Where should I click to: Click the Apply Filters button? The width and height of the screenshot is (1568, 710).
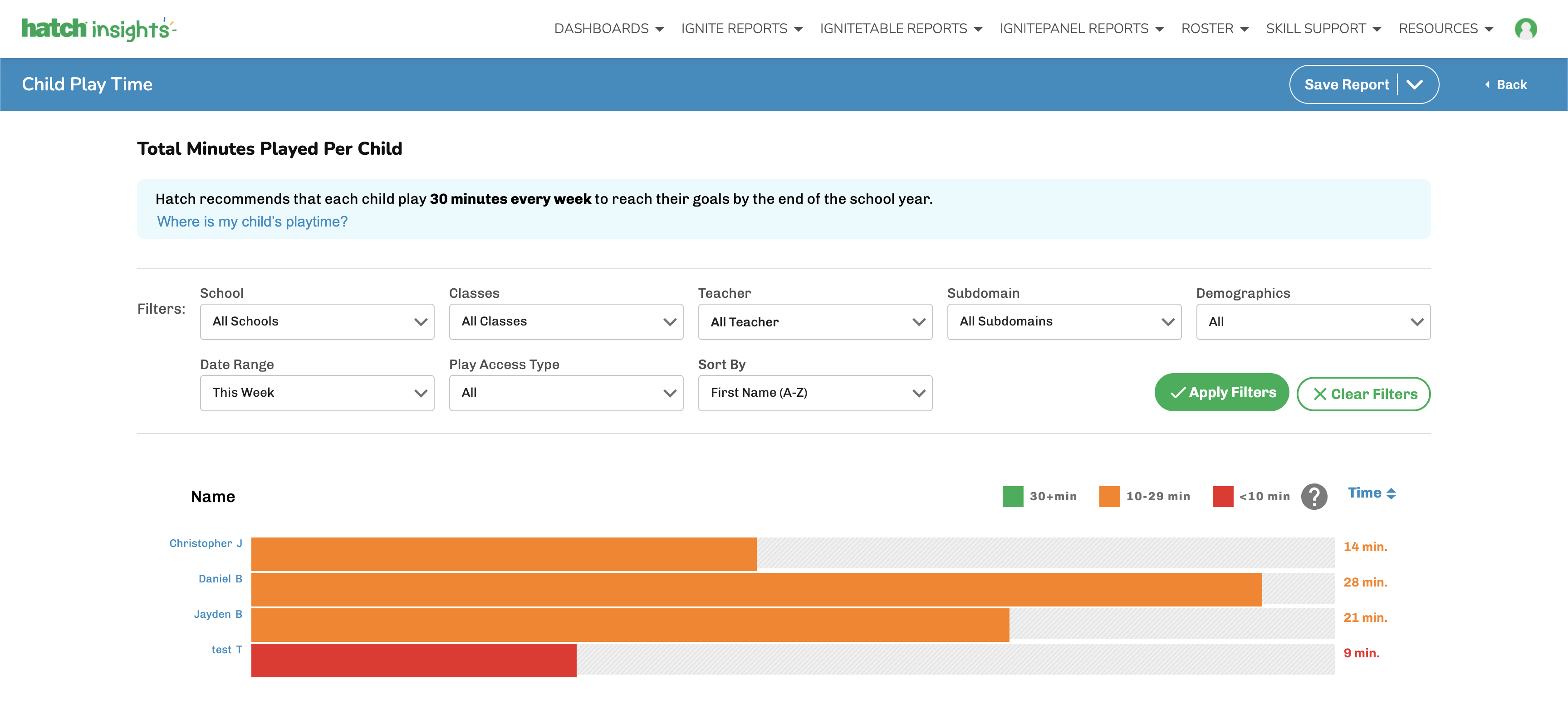pos(1222,393)
